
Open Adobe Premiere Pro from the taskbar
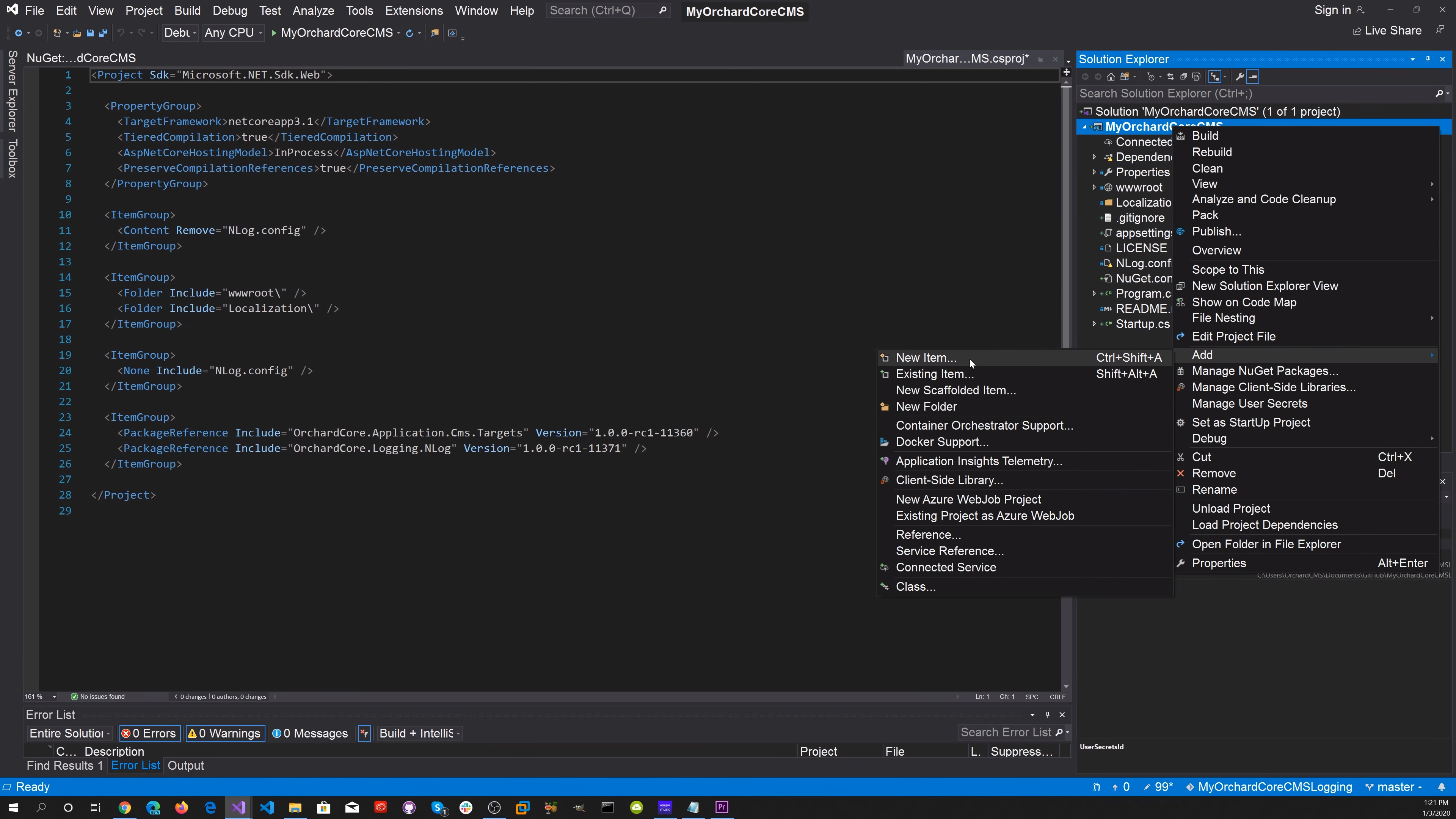coord(722,807)
